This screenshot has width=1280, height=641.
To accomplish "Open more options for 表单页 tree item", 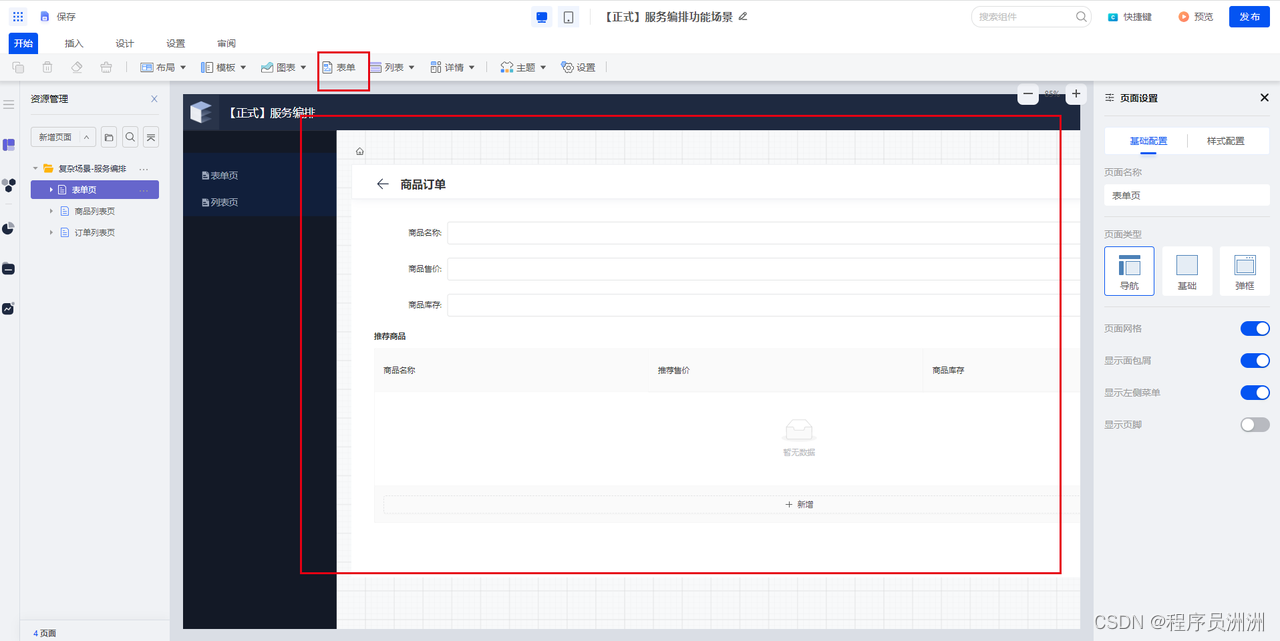I will pyautogui.click(x=143, y=190).
